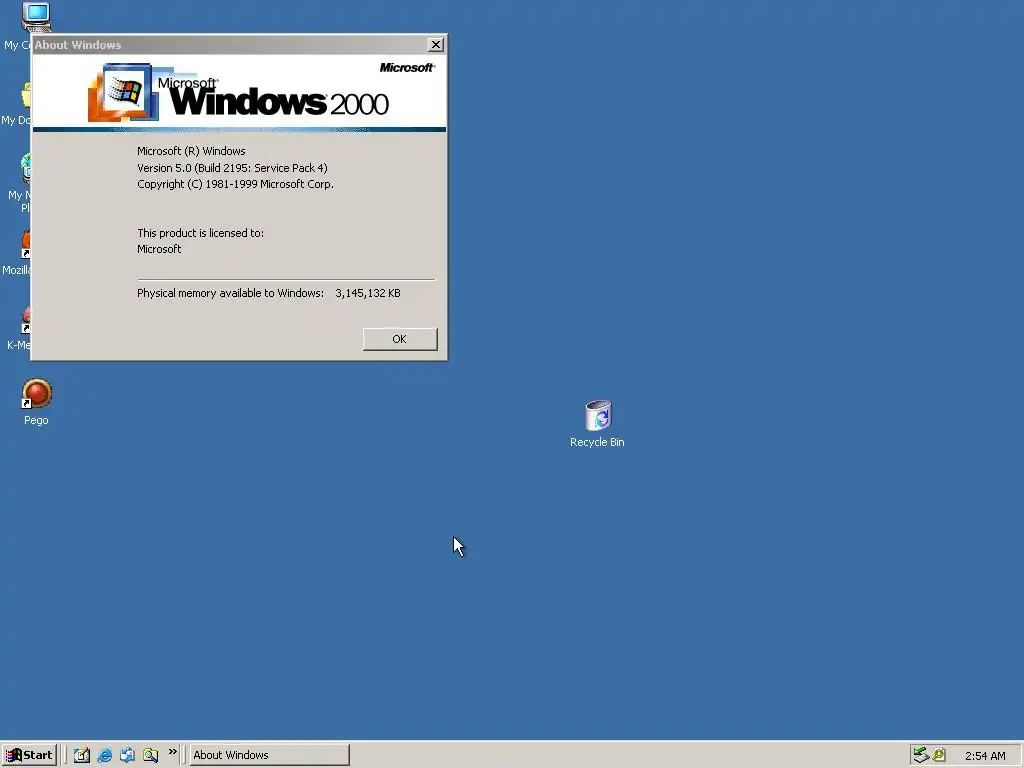Click the 'Pego' label under icon
The width and height of the screenshot is (1024, 768).
point(36,420)
